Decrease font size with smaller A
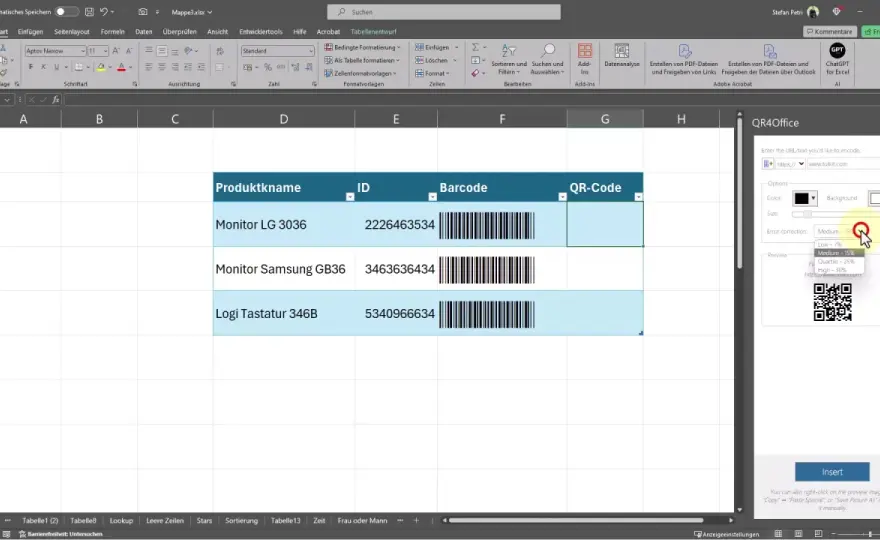Image resolution: width=880 pixels, height=540 pixels. 129,51
